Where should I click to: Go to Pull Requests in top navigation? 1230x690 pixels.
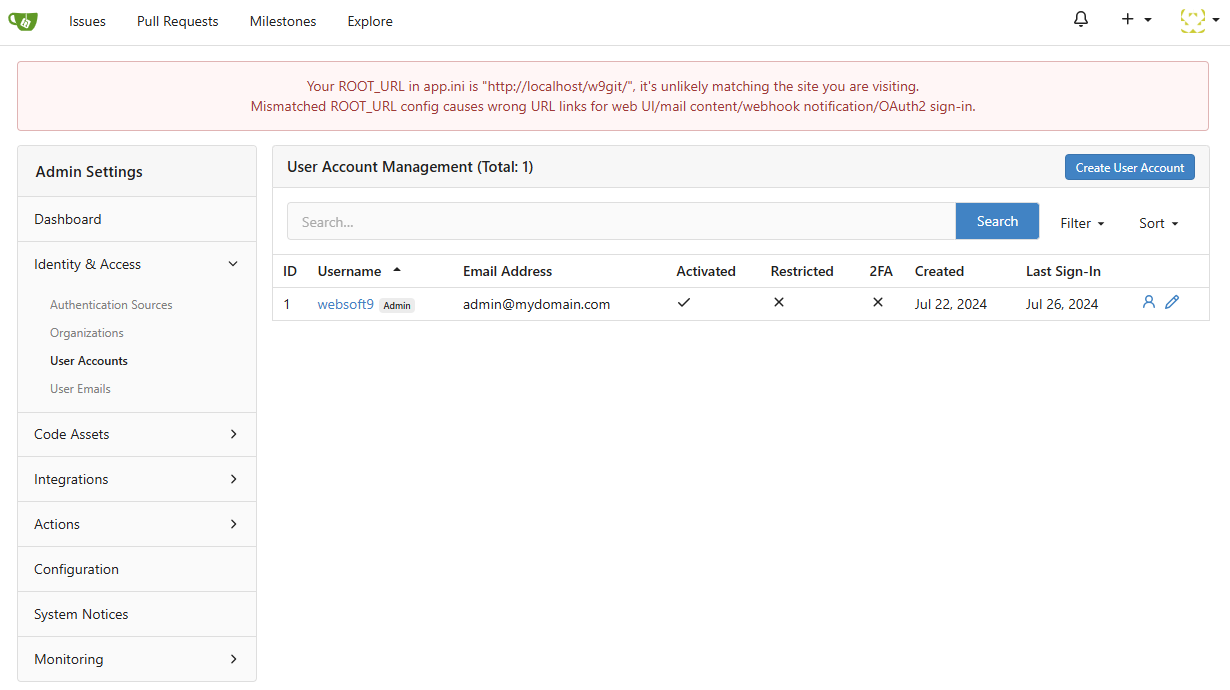click(177, 21)
